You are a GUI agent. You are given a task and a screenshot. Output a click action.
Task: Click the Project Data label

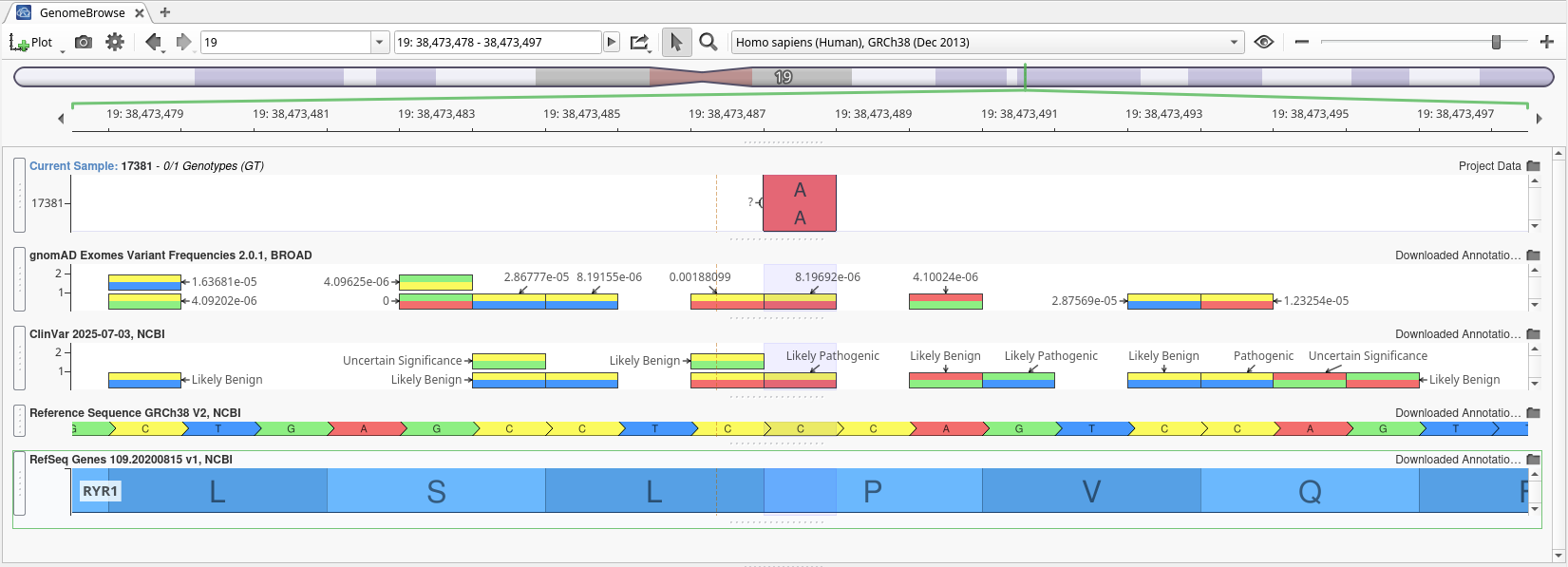(1489, 165)
